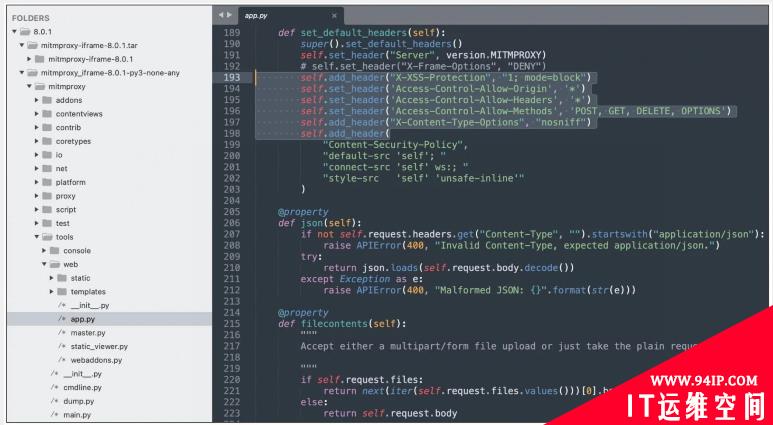Screen dimensions: 773x425
Task: Expand the io folder arrow
Action: 36,155
